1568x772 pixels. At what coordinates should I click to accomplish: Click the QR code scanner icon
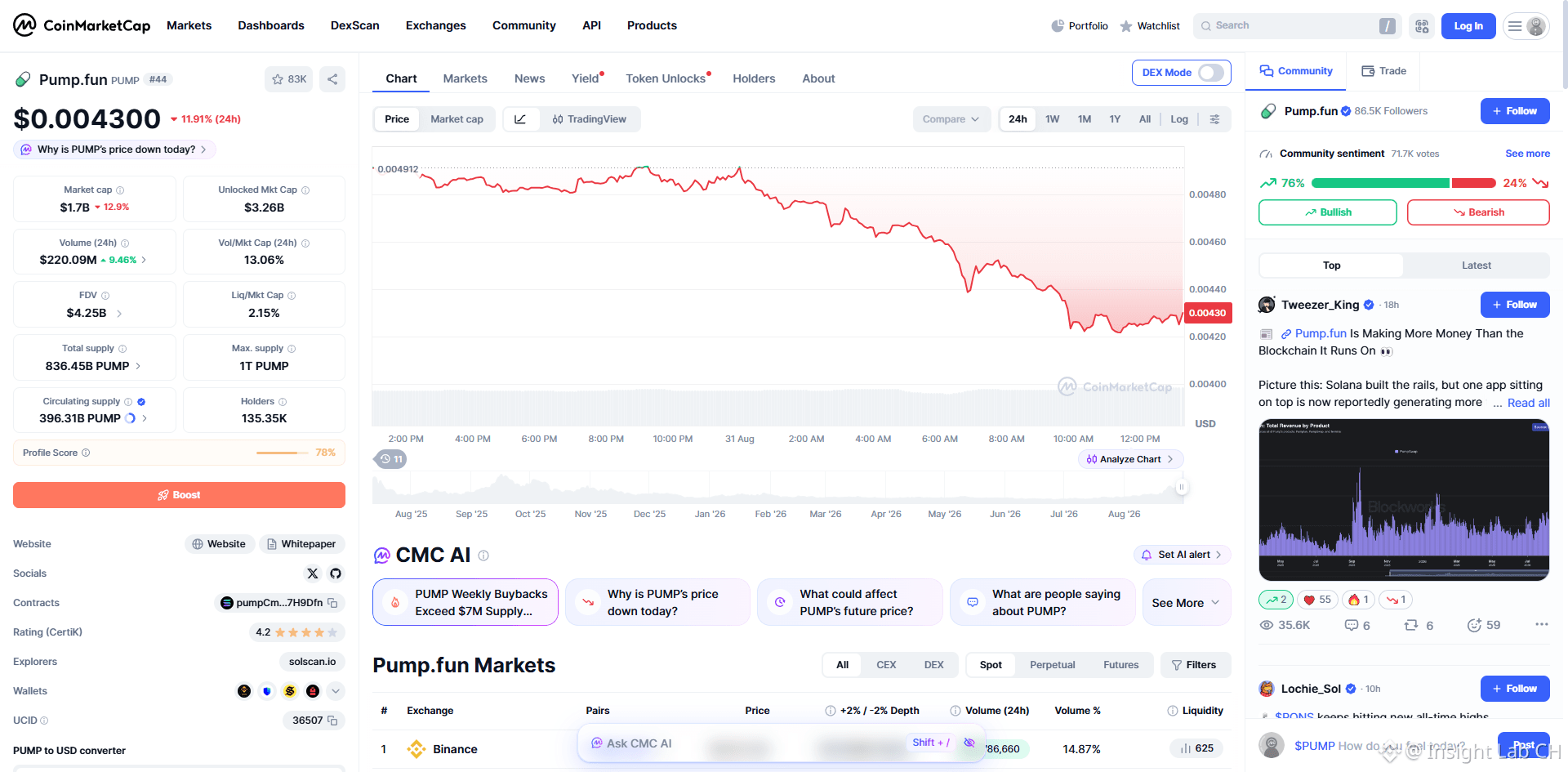click(1422, 26)
